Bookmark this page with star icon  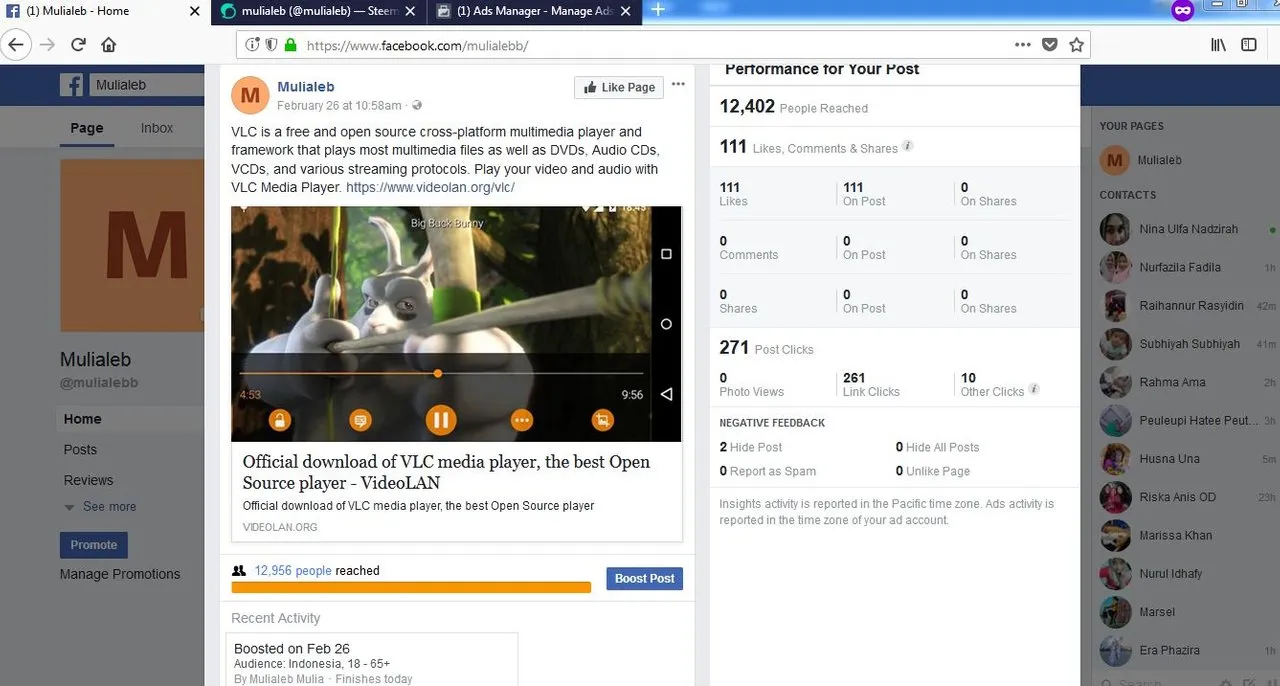1076,45
